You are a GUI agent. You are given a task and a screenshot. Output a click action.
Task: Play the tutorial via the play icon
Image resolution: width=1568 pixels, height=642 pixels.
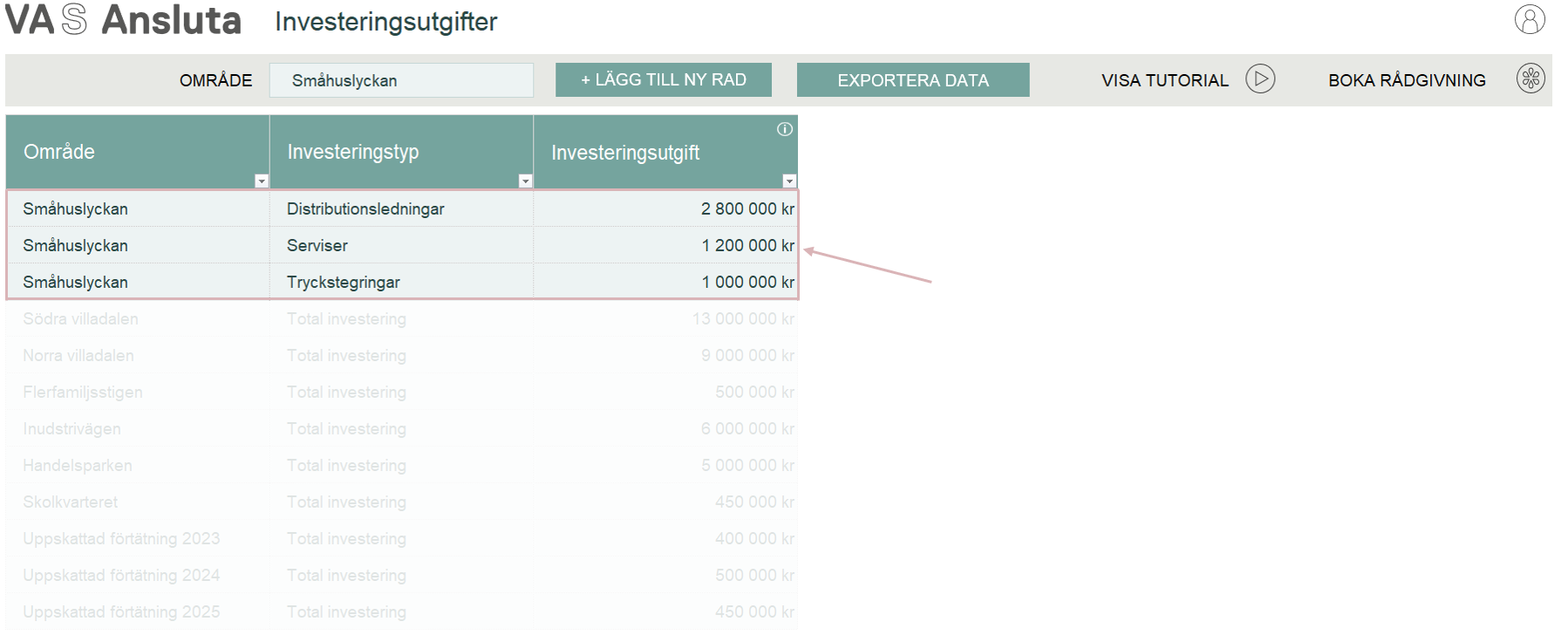(x=1260, y=79)
